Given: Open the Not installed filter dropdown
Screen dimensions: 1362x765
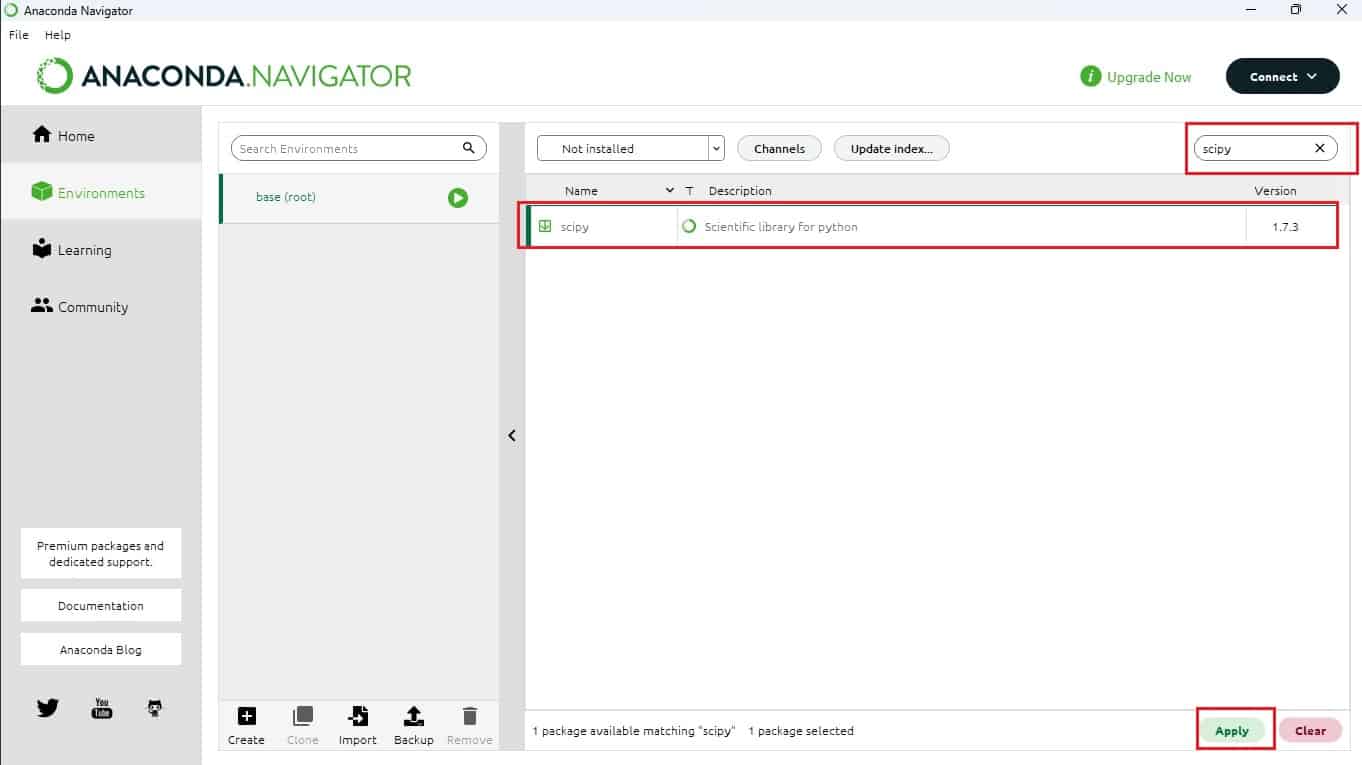Looking at the screenshot, I should pos(630,148).
